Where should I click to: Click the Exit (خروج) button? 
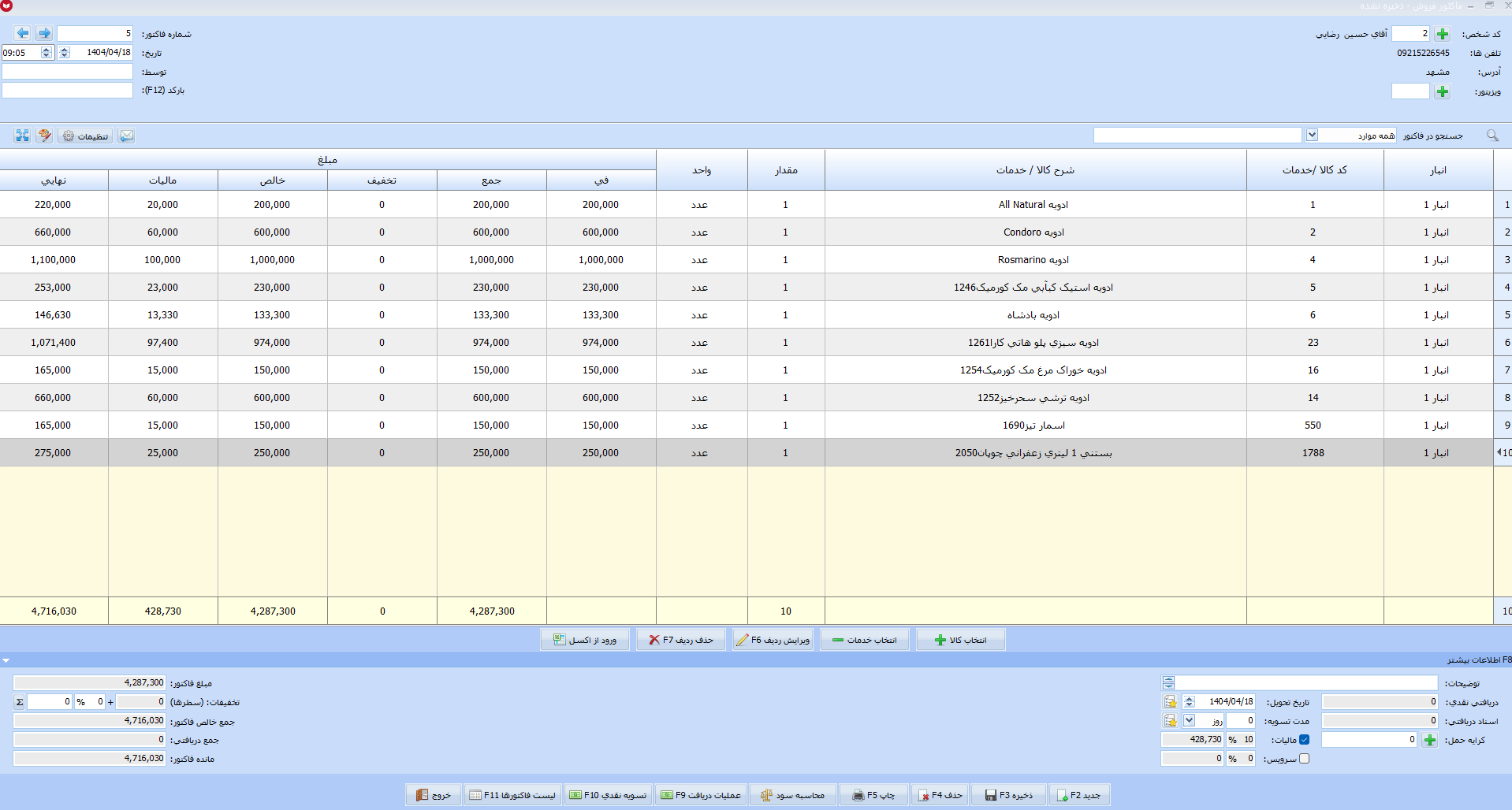(434, 795)
